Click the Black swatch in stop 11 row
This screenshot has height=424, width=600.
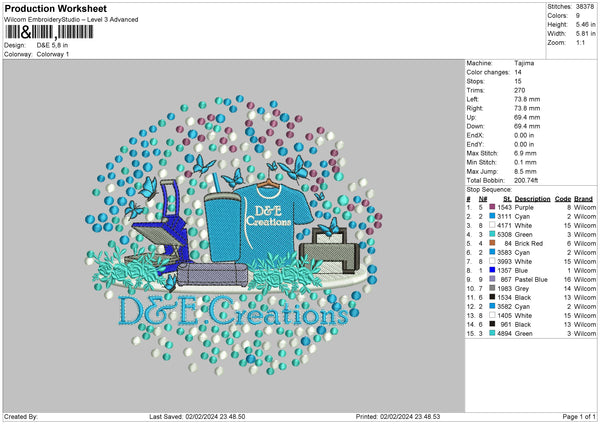492,297
